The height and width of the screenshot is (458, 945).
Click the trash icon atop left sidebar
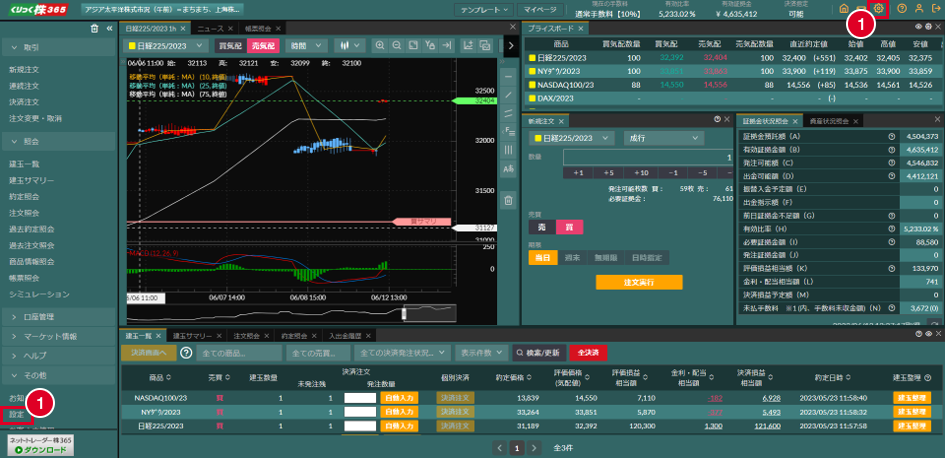point(94,28)
